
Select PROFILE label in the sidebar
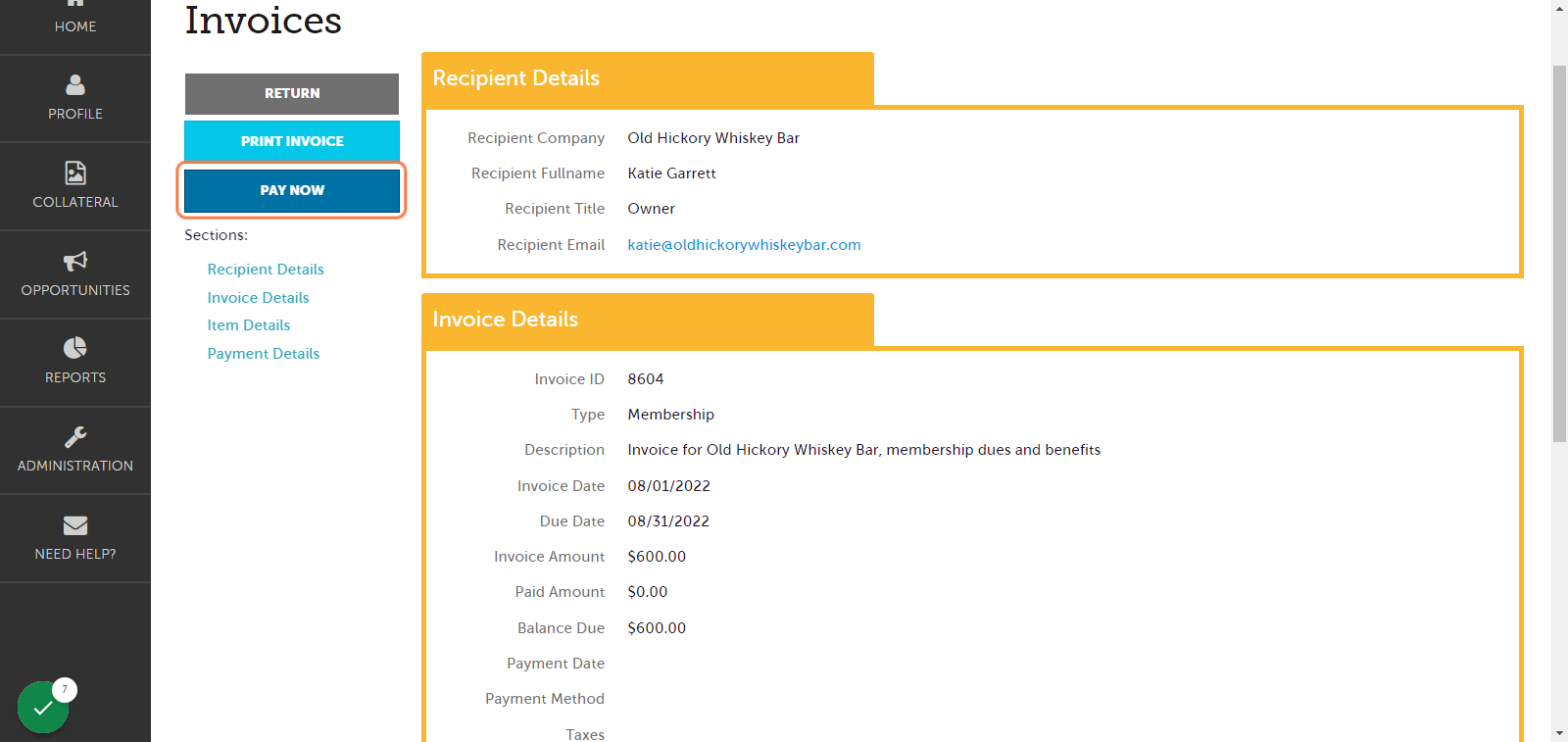pos(75,114)
